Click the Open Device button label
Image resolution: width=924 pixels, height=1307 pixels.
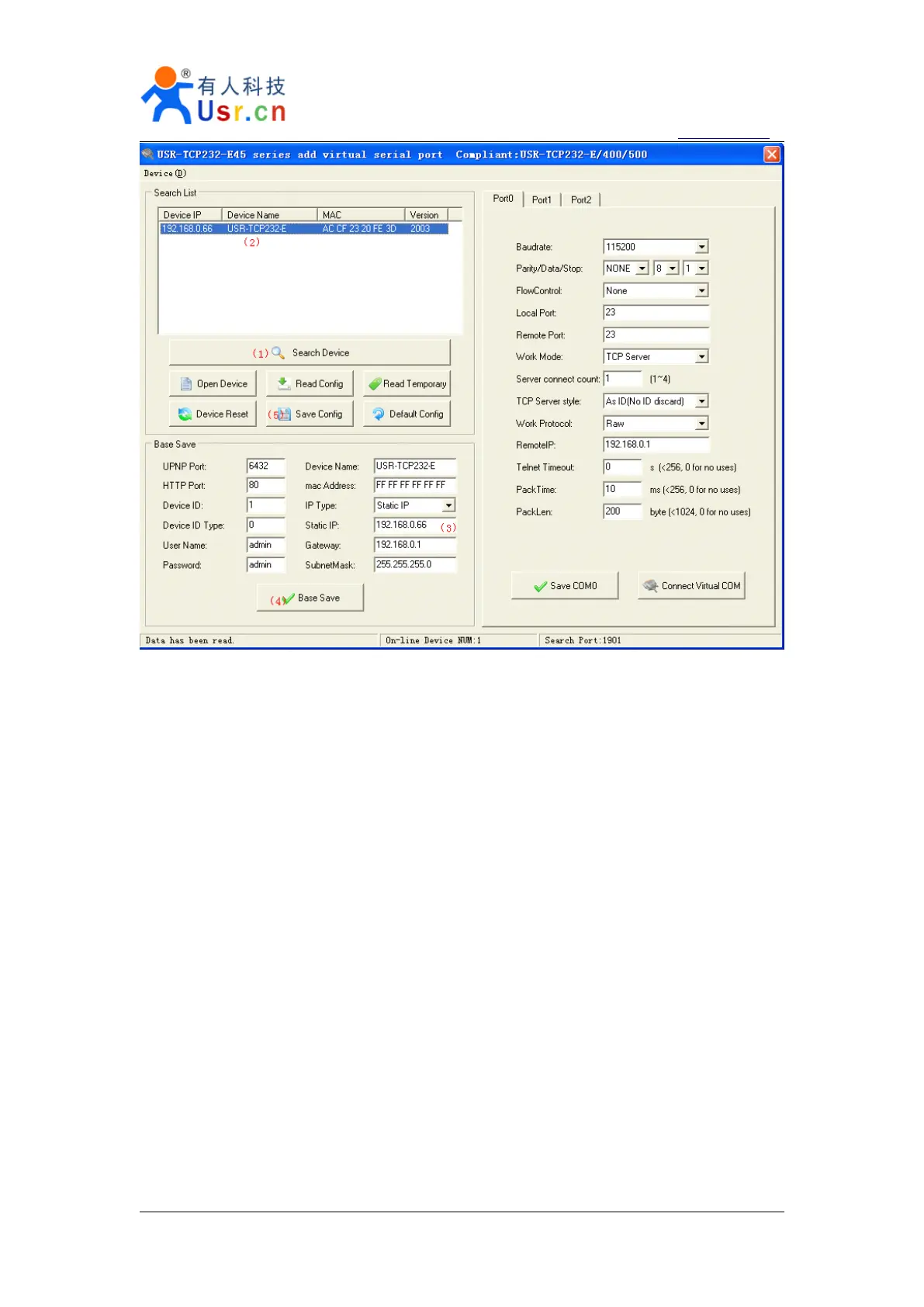click(x=222, y=383)
